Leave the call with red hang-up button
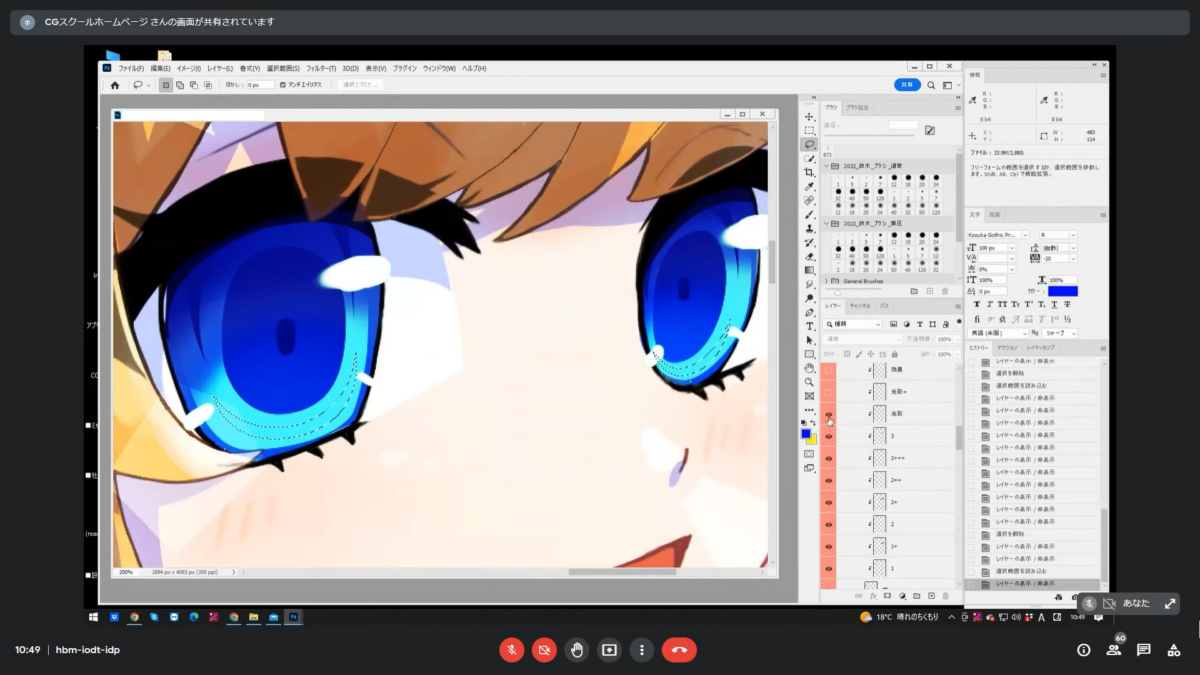 click(679, 650)
